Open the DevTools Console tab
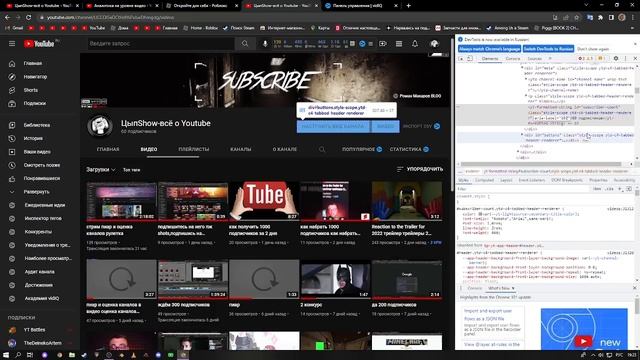This screenshot has width=640, height=360. tap(513, 58)
